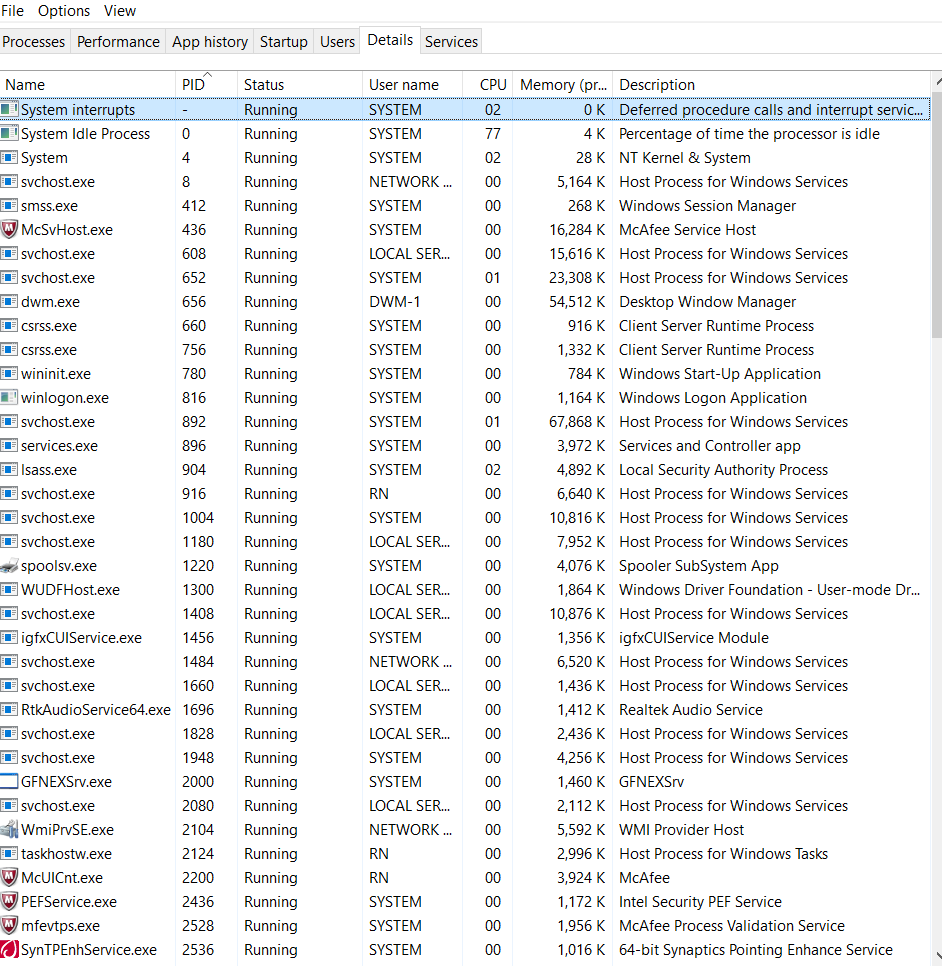The image size is (942, 966).
Task: Switch to the Processes tab
Action: tap(34, 41)
